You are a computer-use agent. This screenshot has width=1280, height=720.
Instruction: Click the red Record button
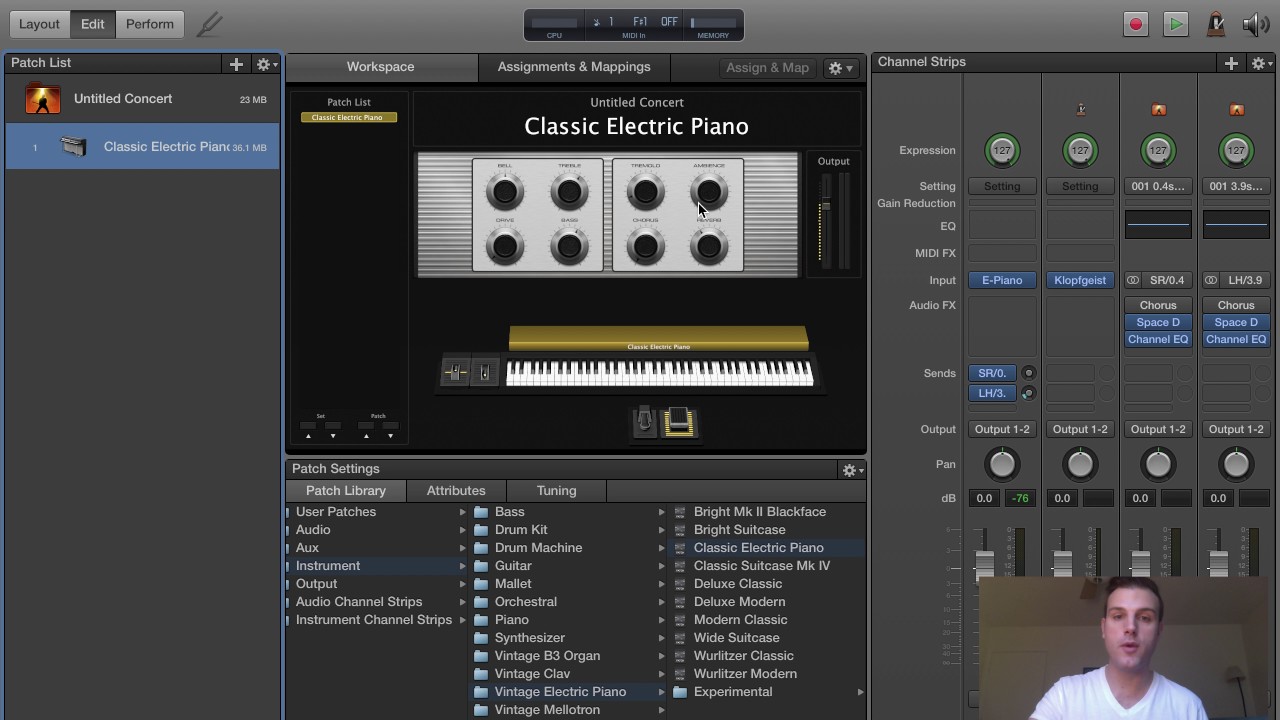tap(1135, 24)
